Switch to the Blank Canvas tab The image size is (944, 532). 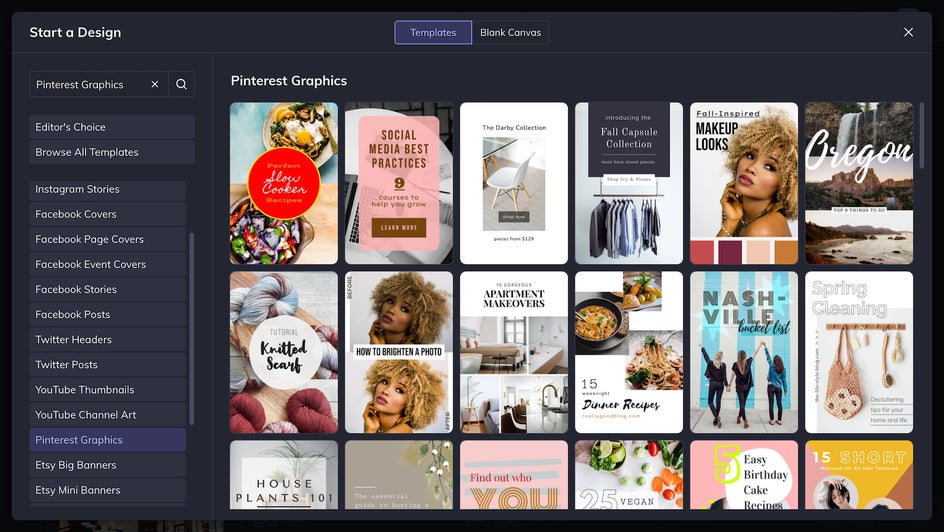point(511,32)
